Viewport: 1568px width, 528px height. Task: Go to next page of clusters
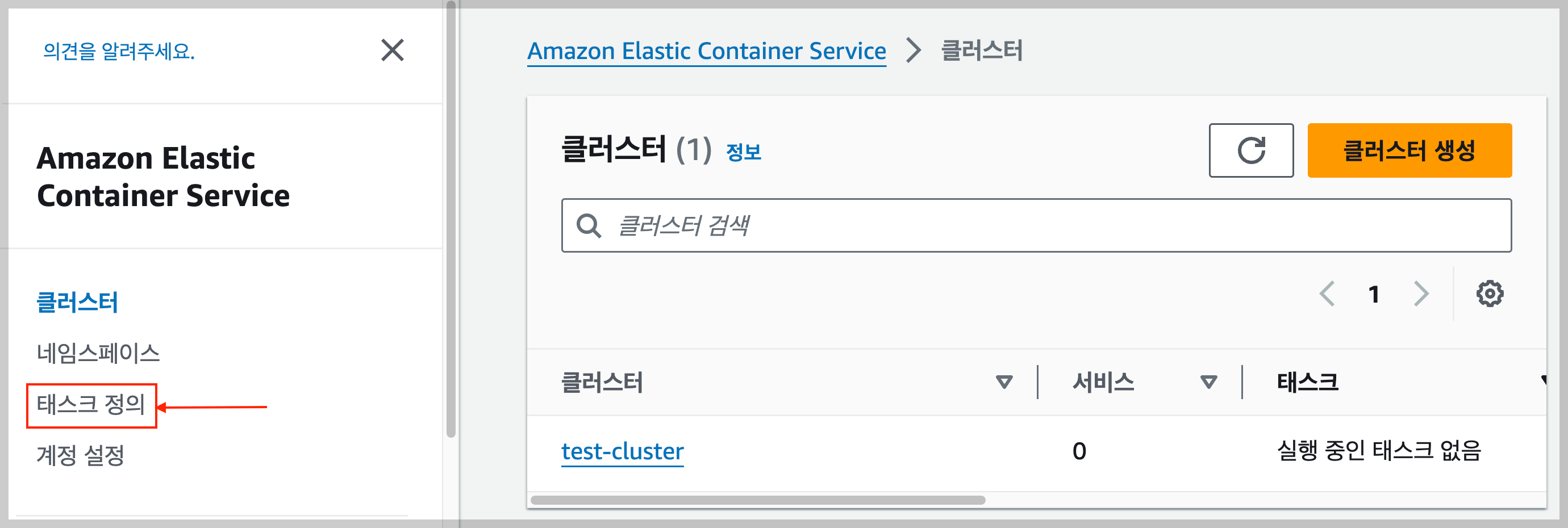pos(1421,293)
